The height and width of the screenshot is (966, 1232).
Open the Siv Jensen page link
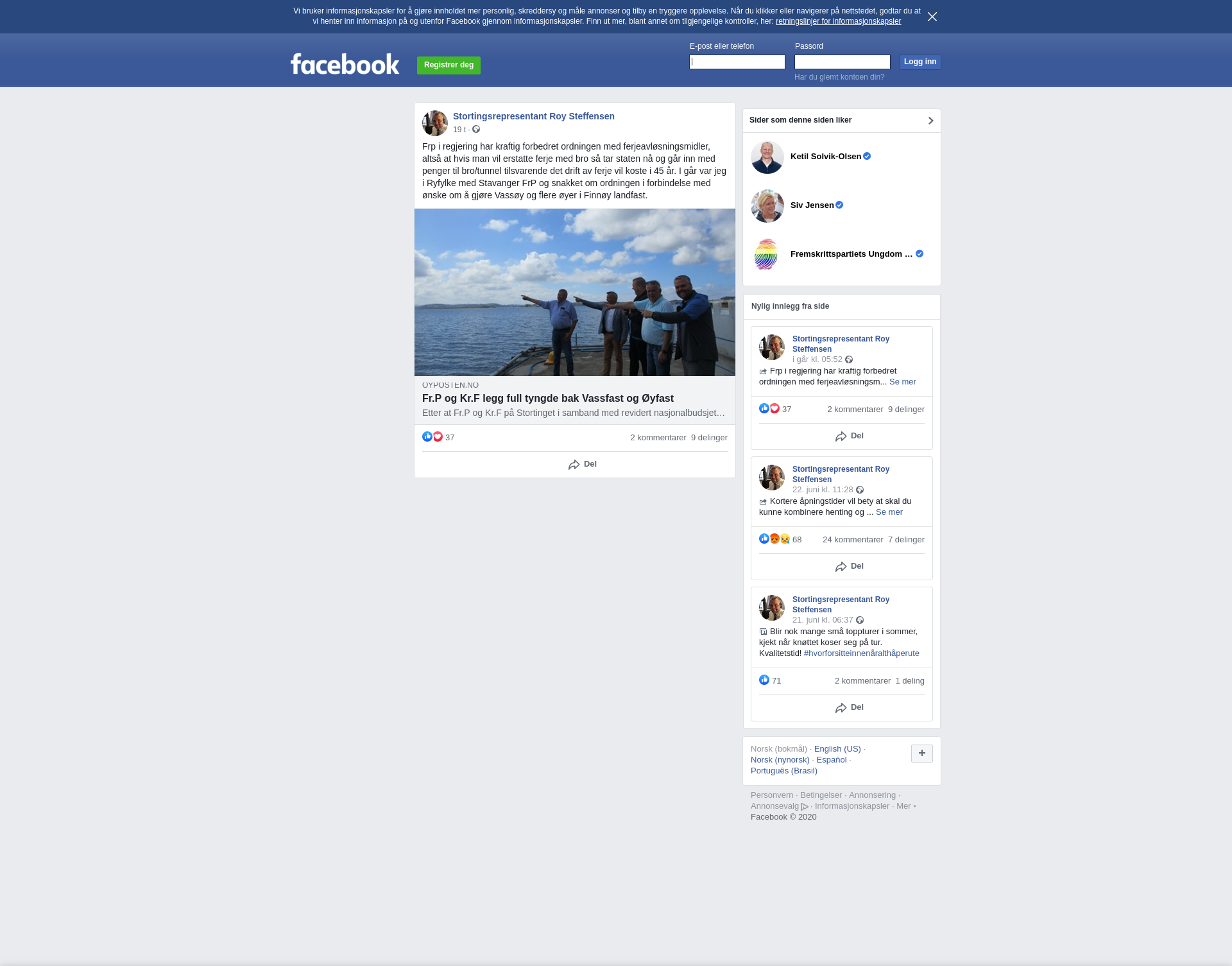(x=812, y=205)
